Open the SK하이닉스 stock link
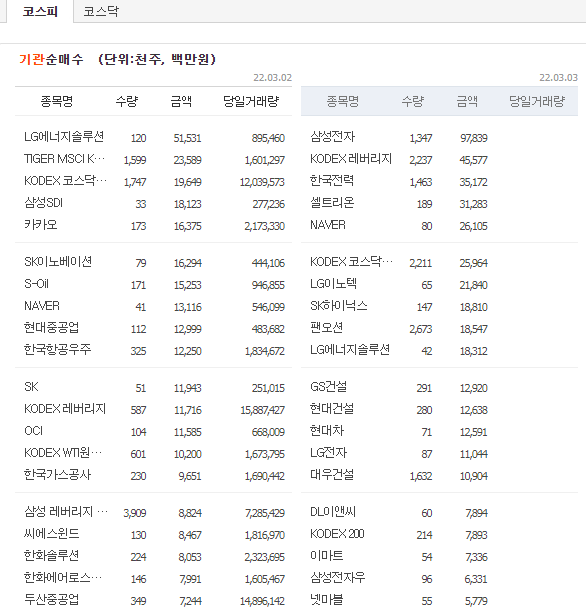Image resolution: width=586 pixels, height=616 pixels. (x=339, y=306)
